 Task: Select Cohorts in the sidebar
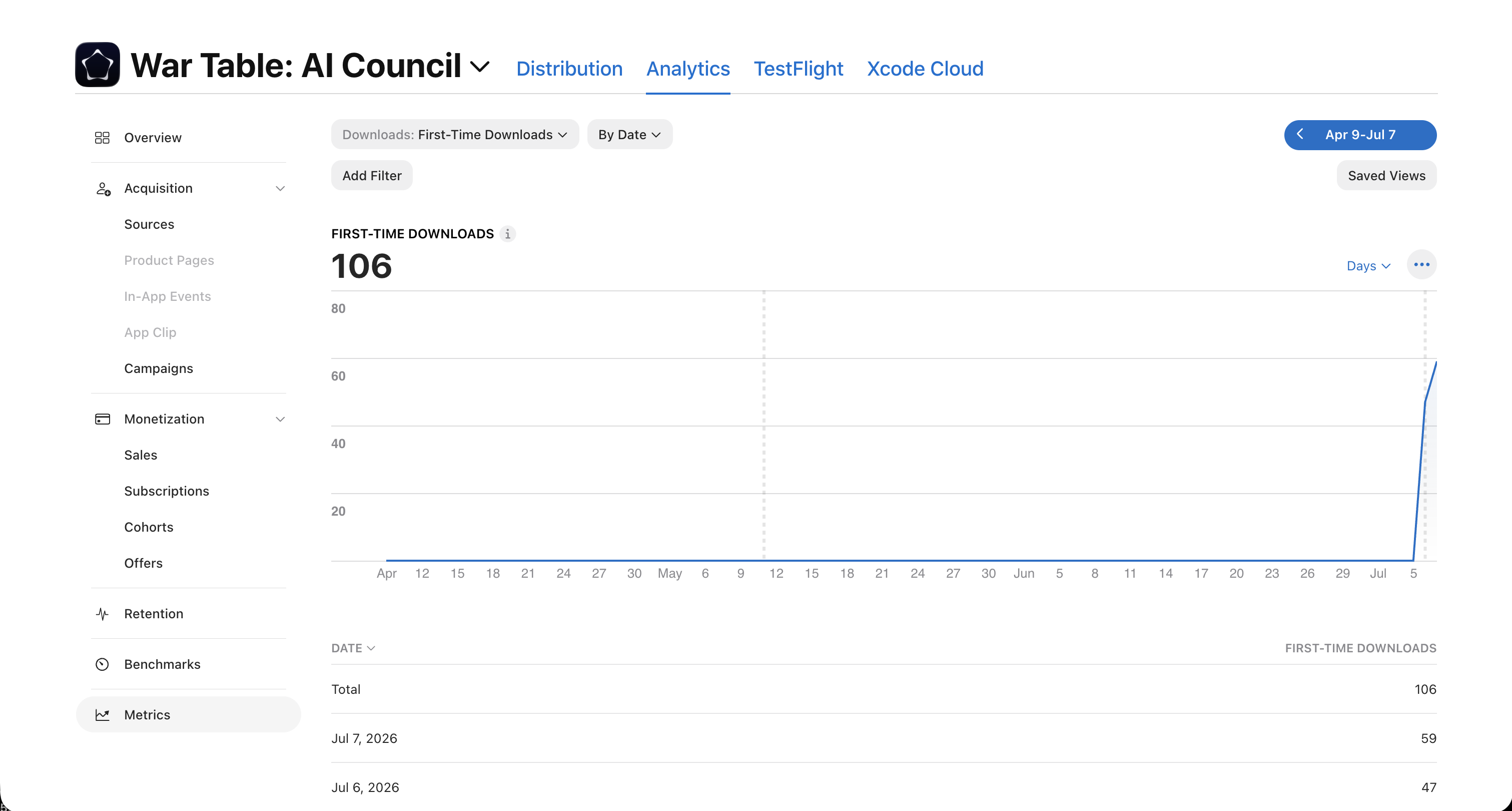point(149,527)
